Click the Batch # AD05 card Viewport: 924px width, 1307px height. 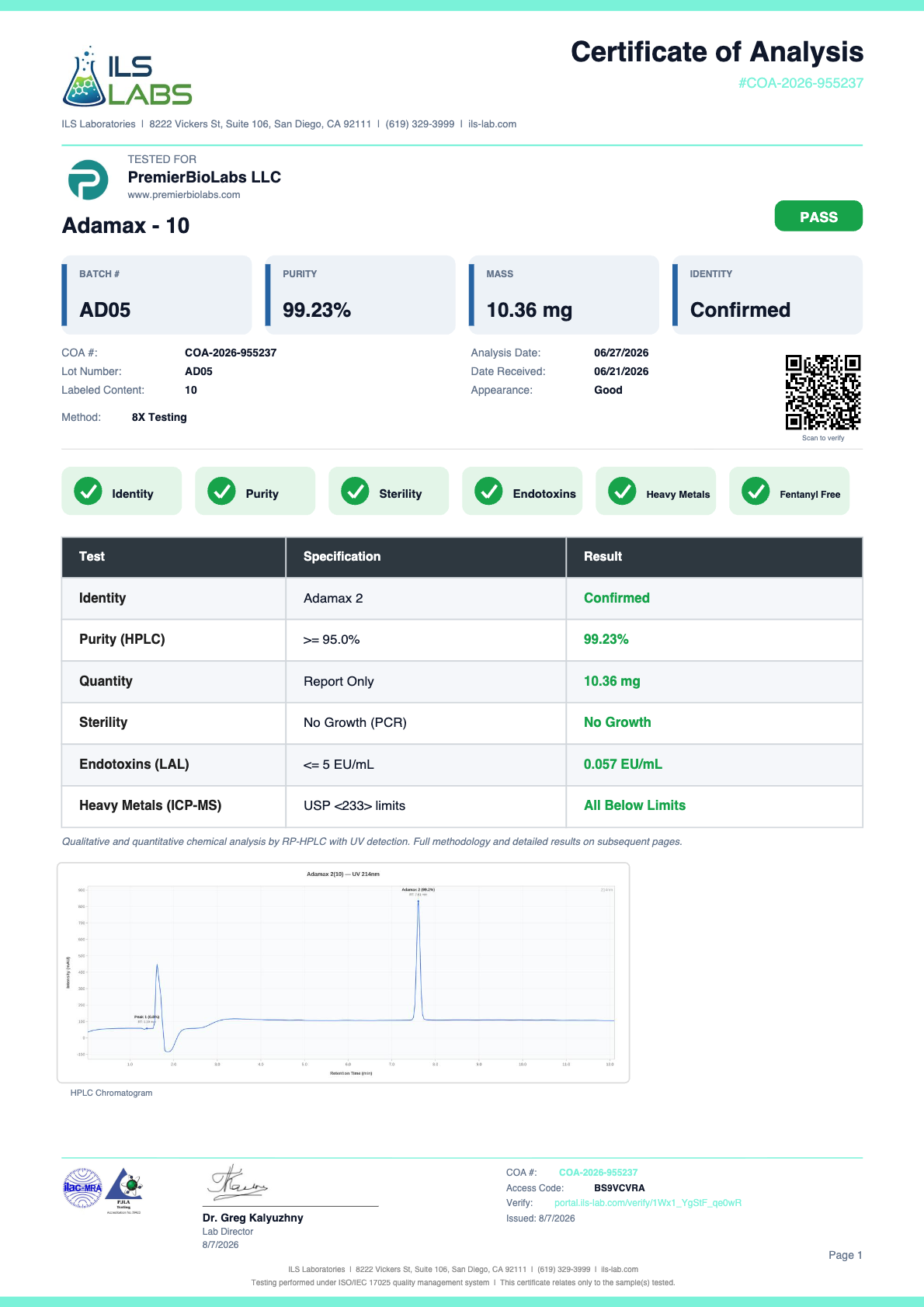[157, 295]
